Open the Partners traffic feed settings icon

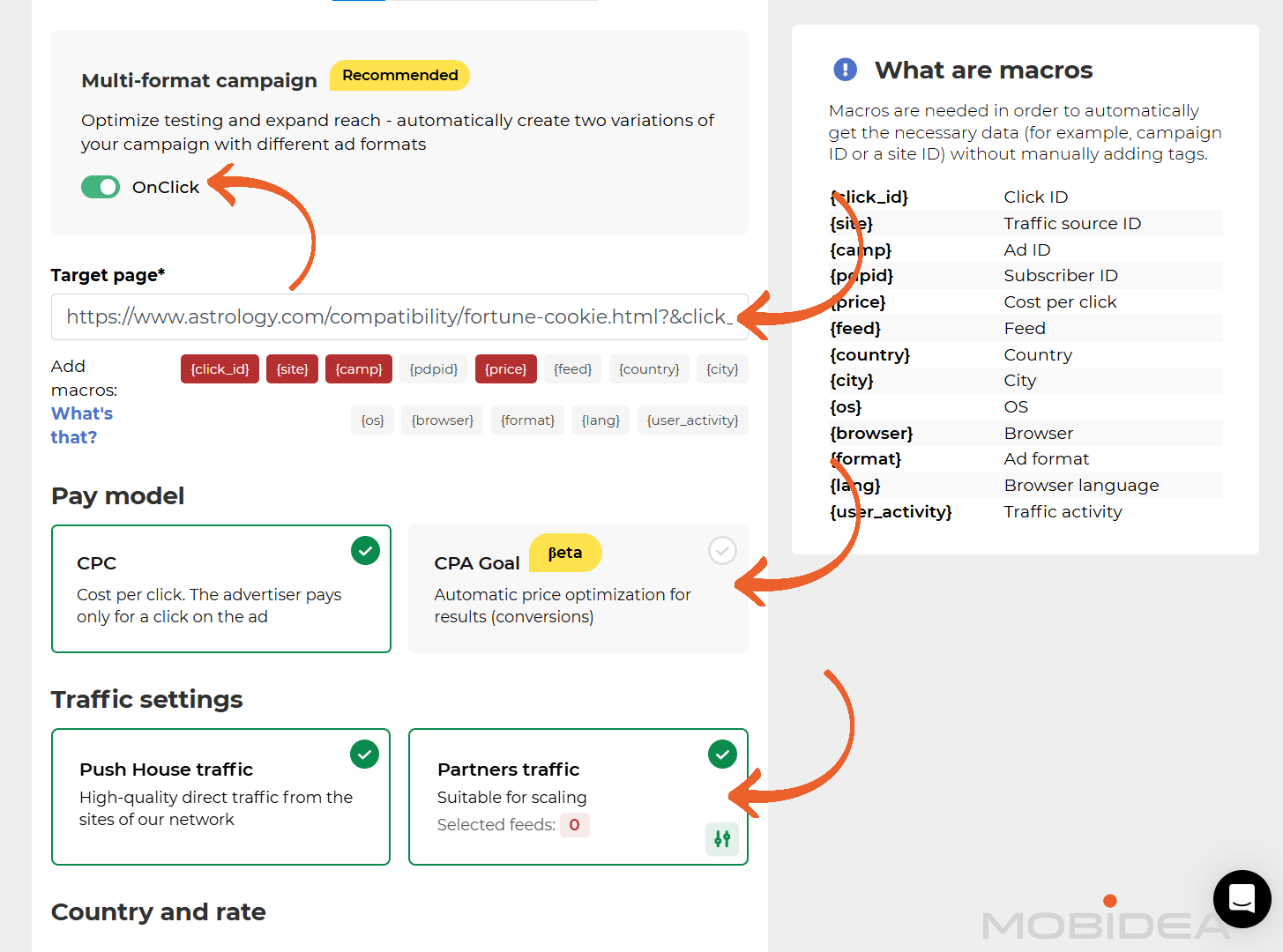coord(722,839)
